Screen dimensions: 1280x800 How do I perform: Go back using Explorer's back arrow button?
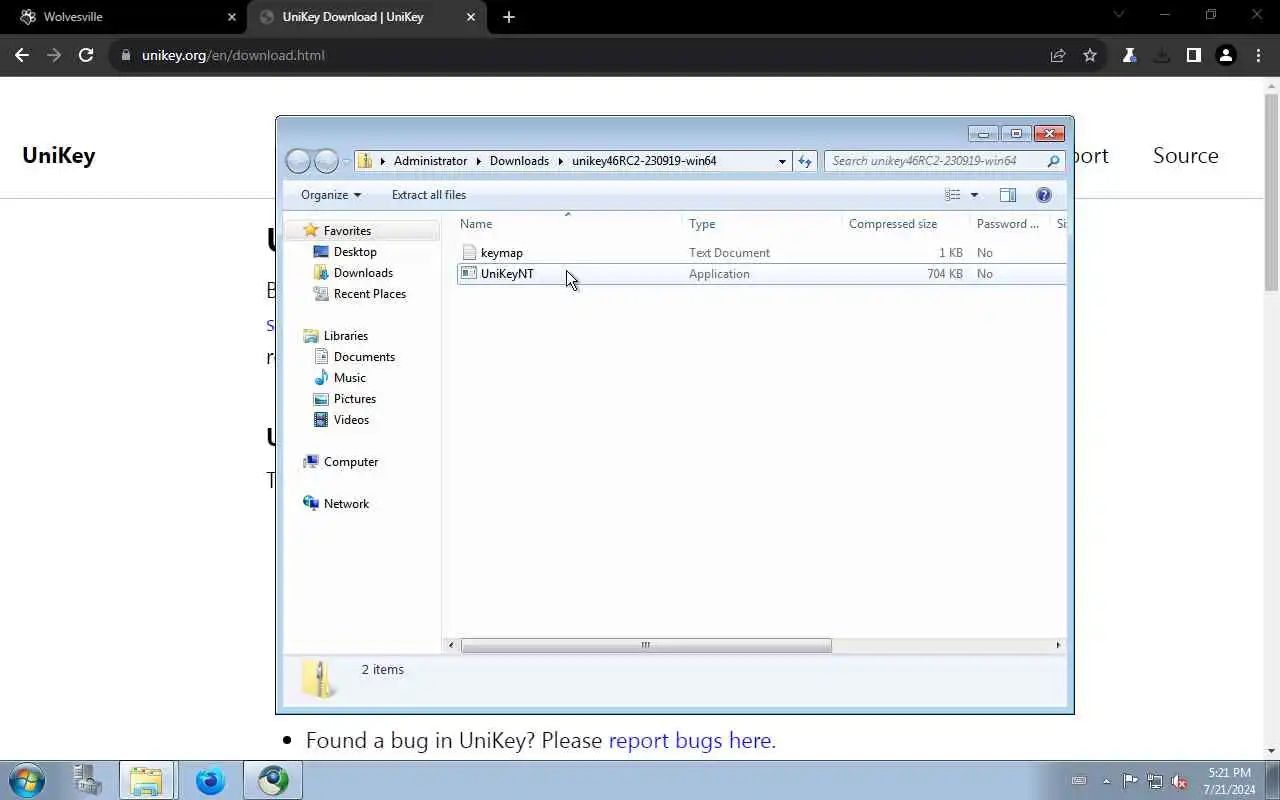coord(298,161)
